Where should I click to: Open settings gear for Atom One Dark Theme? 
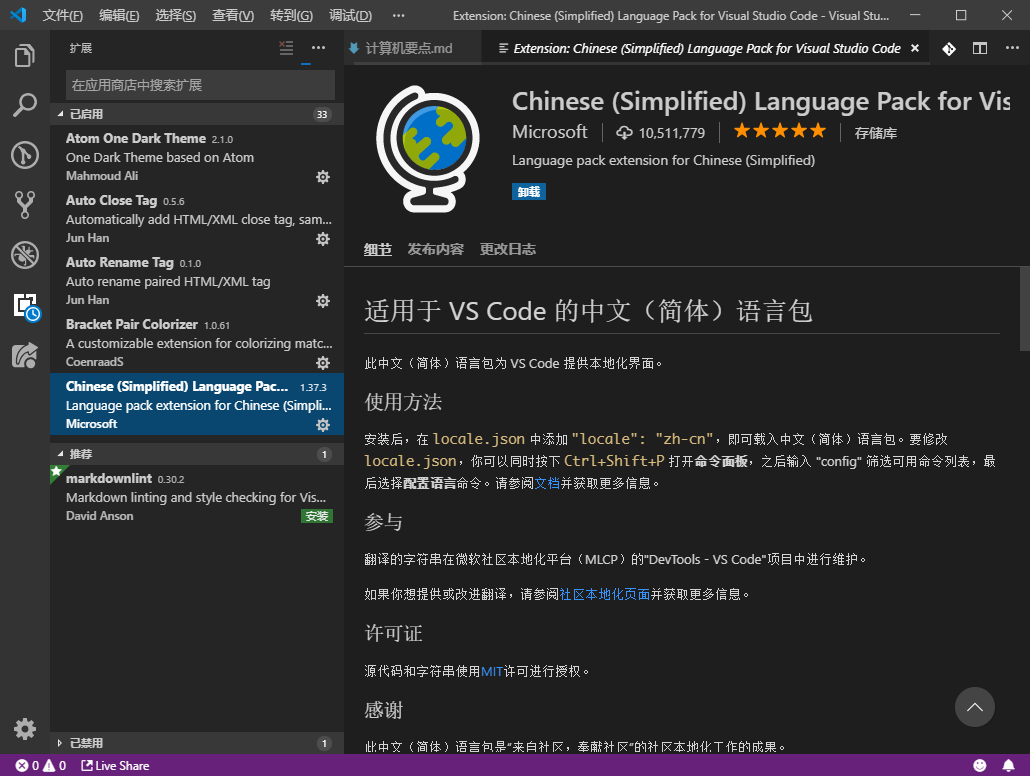click(x=323, y=177)
